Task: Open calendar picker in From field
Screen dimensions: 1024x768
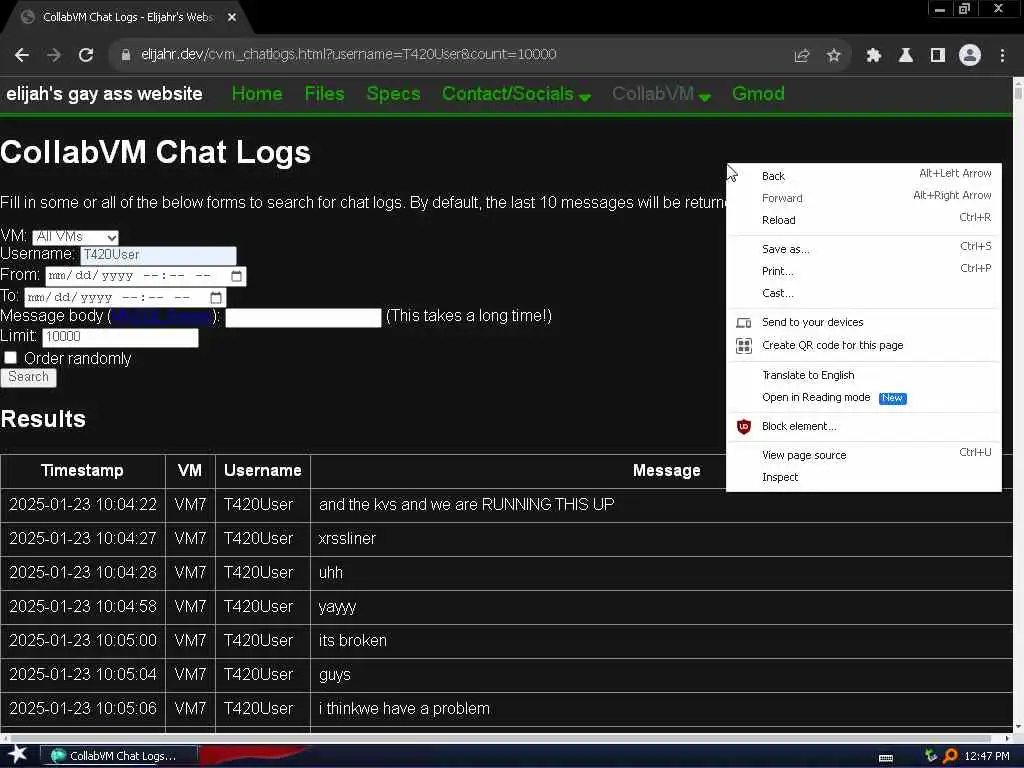Action: 236,276
